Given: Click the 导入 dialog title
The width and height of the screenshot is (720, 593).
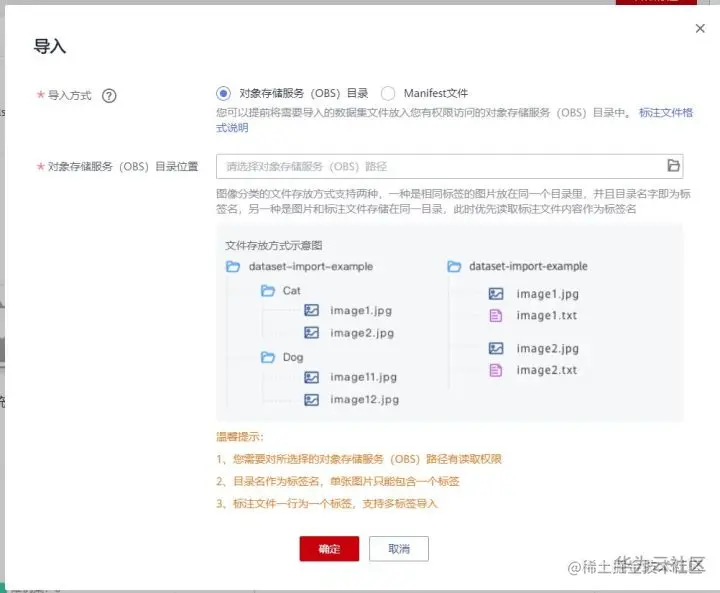Looking at the screenshot, I should 50,46.
